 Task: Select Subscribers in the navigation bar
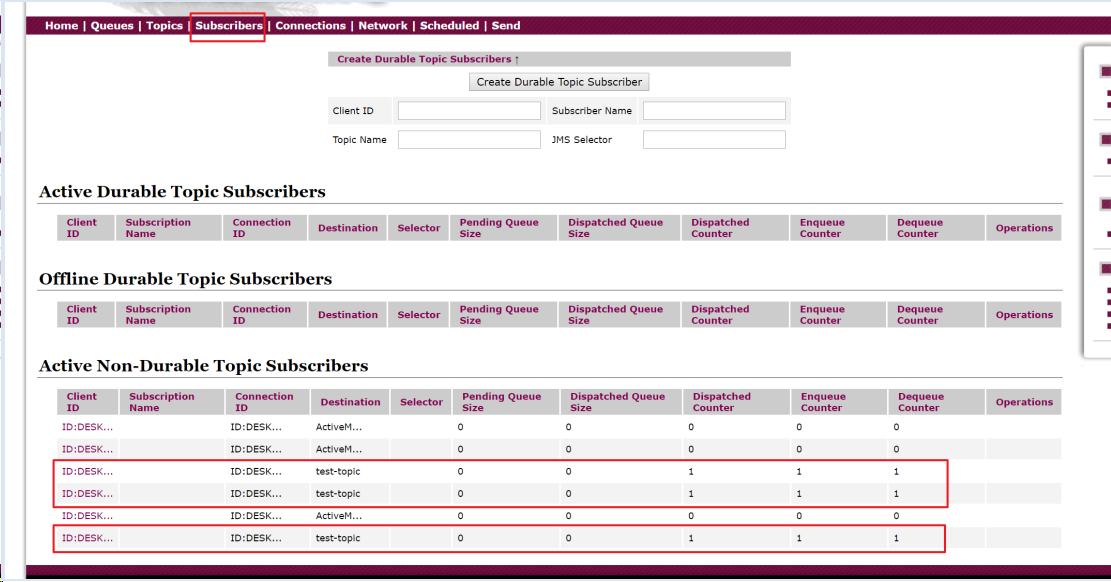(x=229, y=26)
